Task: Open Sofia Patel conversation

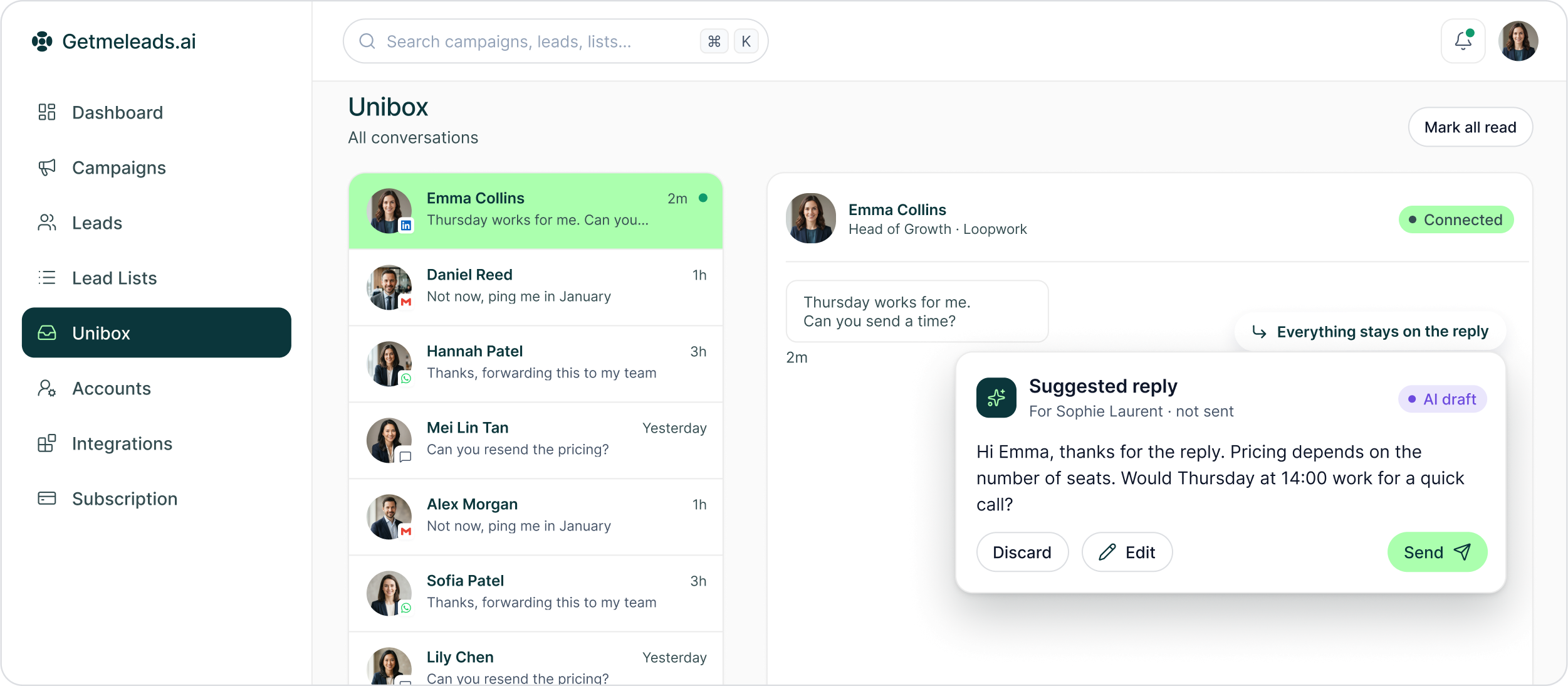Action: 536,593
